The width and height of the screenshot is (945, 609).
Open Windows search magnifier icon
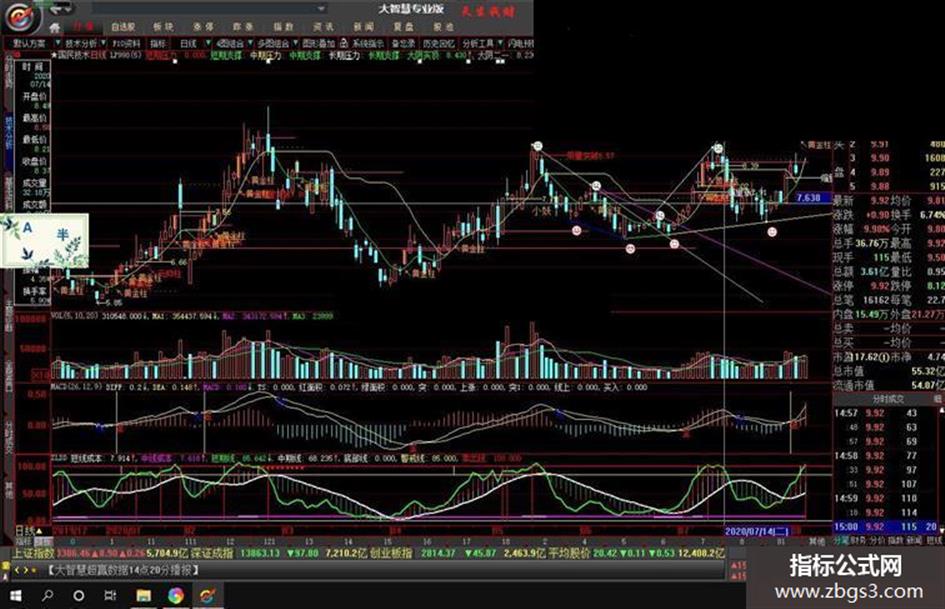click(x=47, y=596)
